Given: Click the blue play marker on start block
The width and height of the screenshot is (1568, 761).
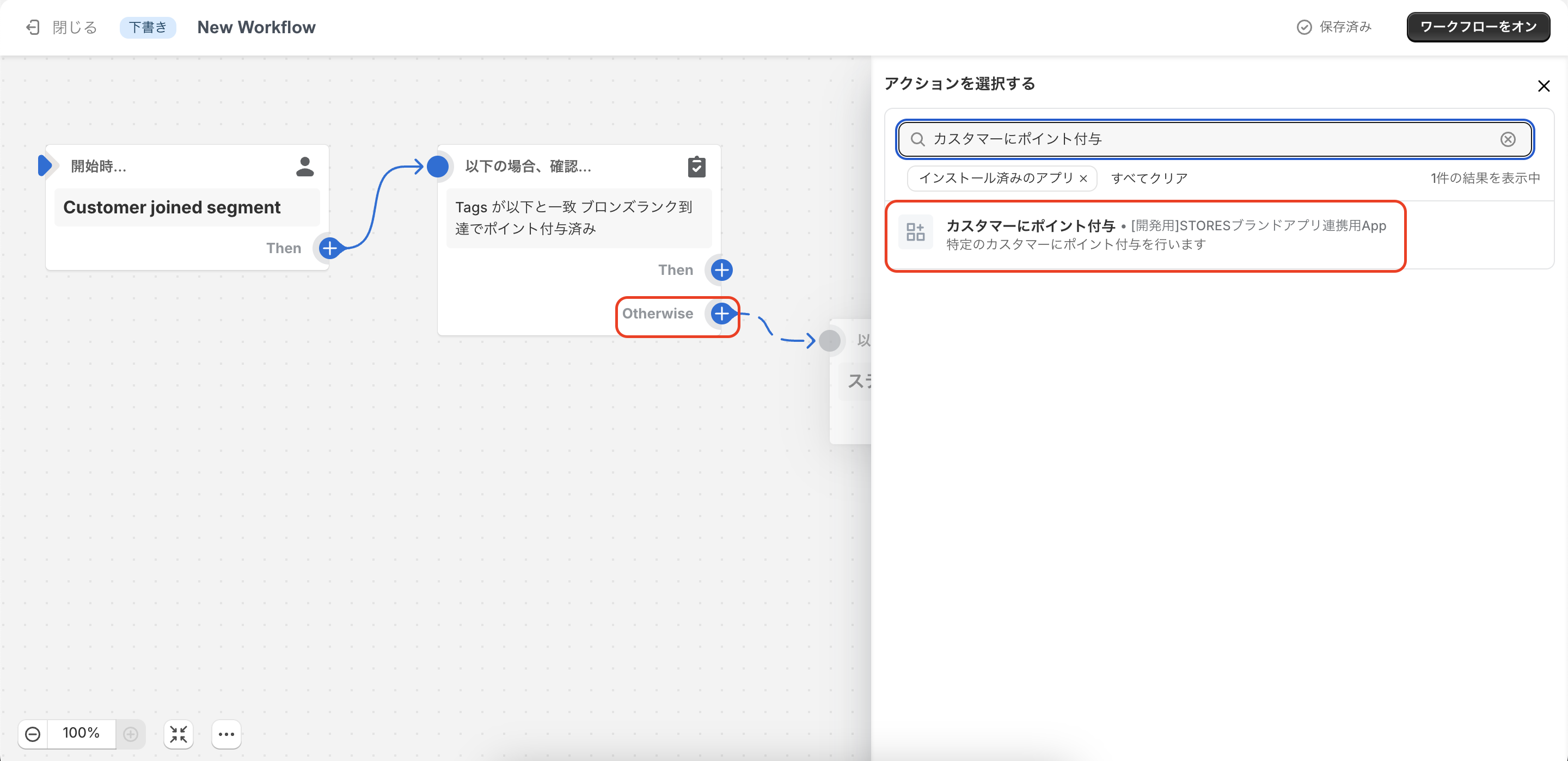Looking at the screenshot, I should pos(45,165).
